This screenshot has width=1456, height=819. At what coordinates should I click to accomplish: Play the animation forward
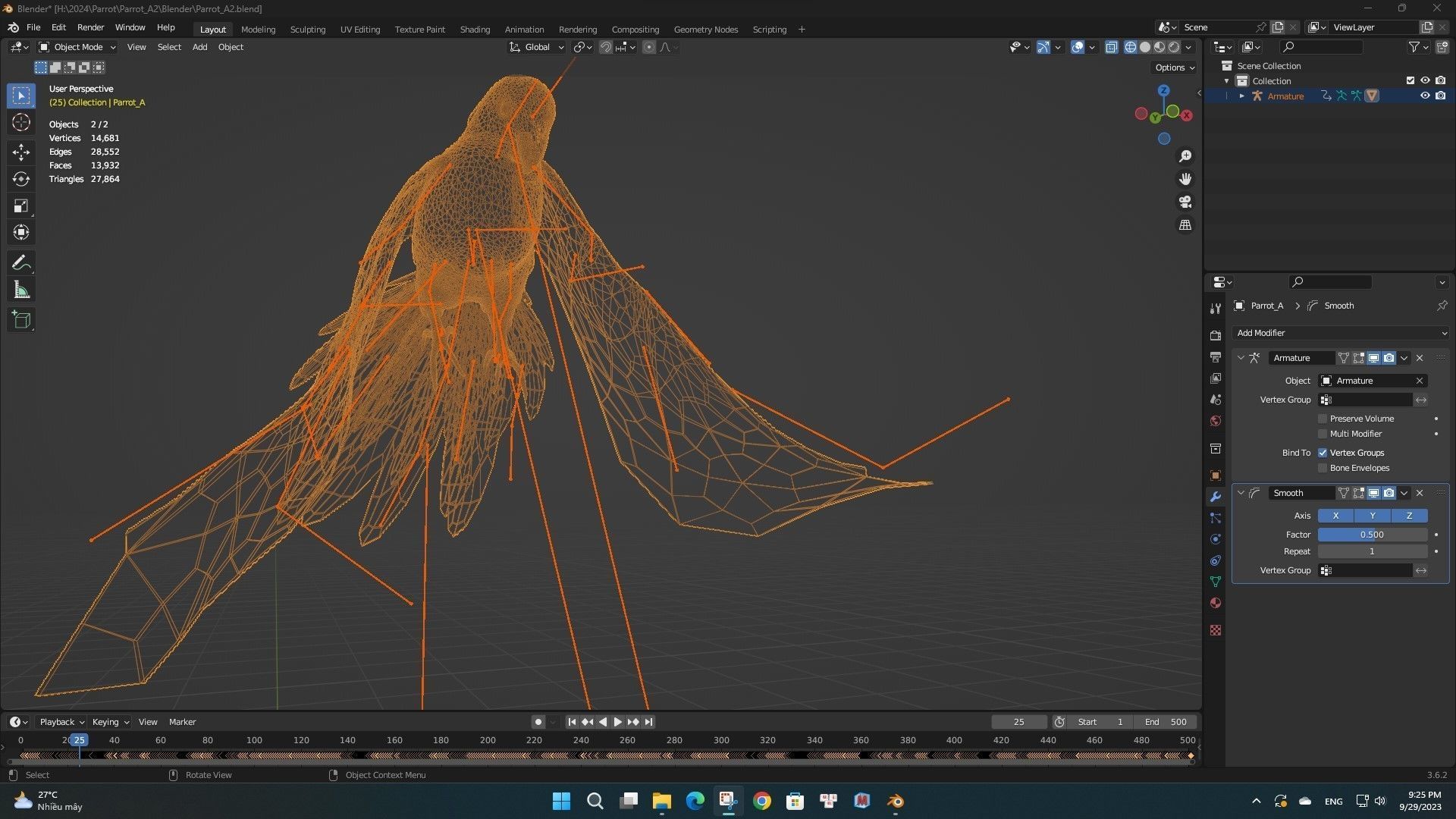(617, 722)
